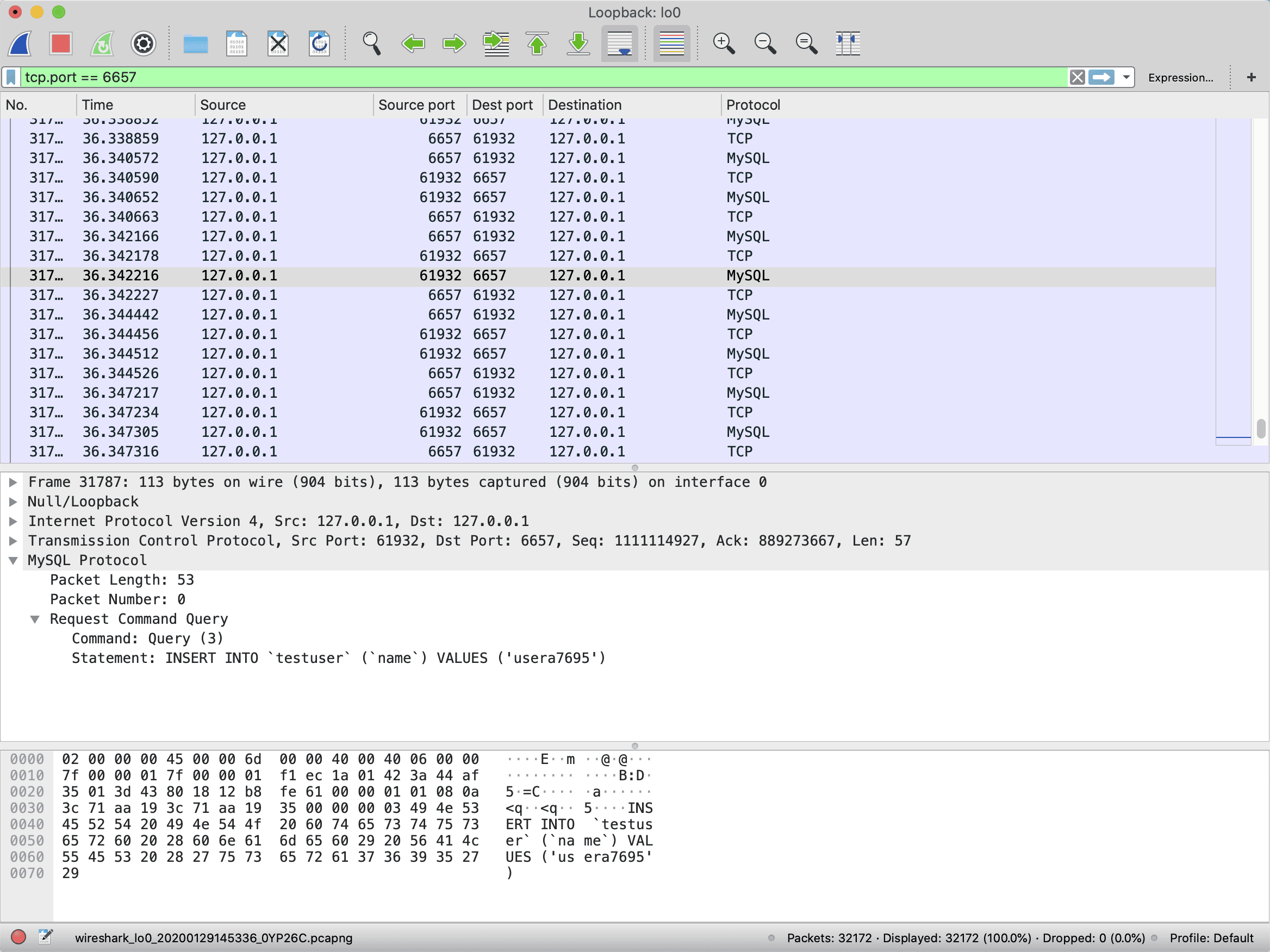
Task: Click the reload capture file icon
Action: (319, 43)
